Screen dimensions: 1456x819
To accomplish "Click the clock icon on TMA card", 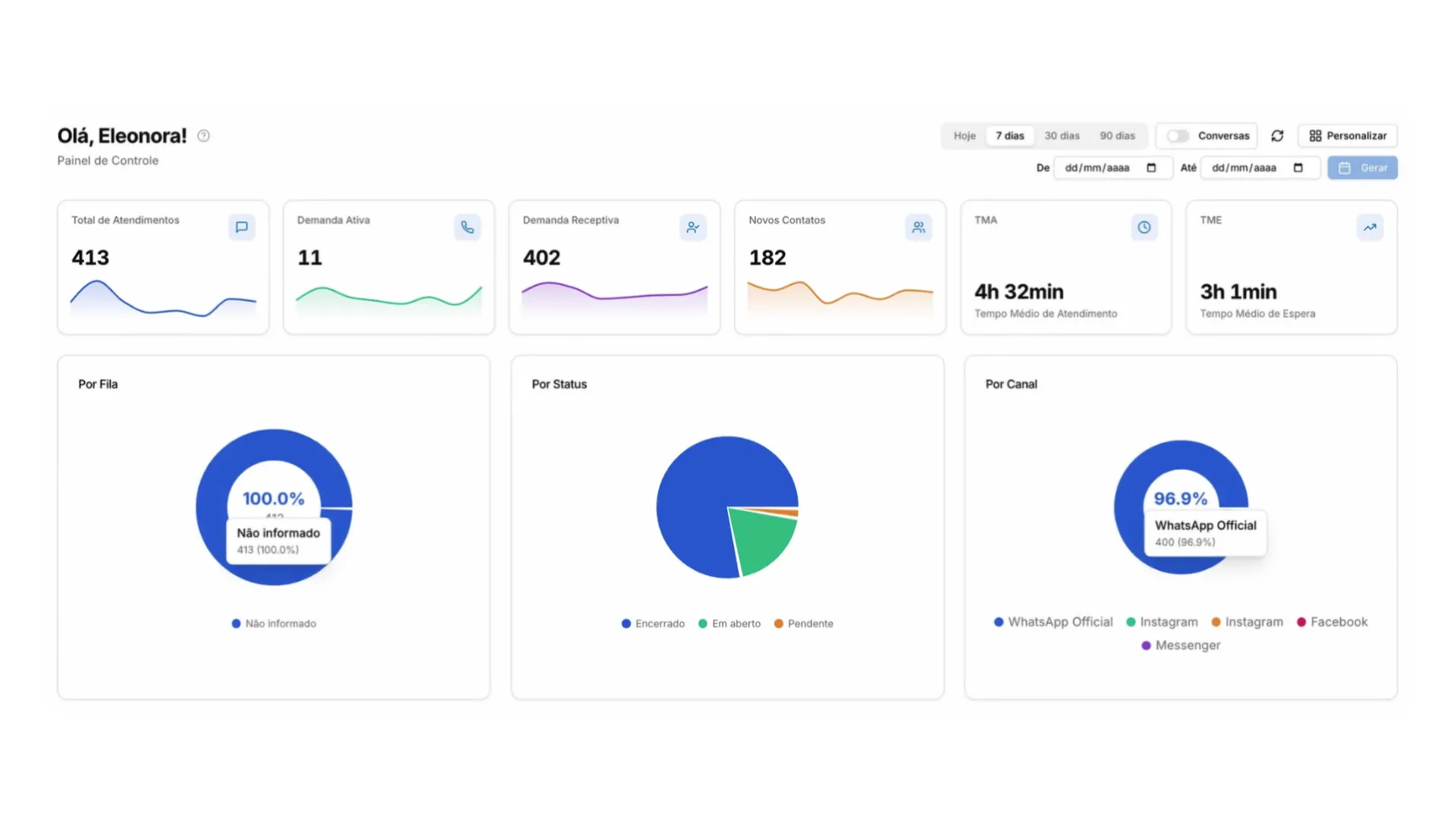I will [1144, 227].
